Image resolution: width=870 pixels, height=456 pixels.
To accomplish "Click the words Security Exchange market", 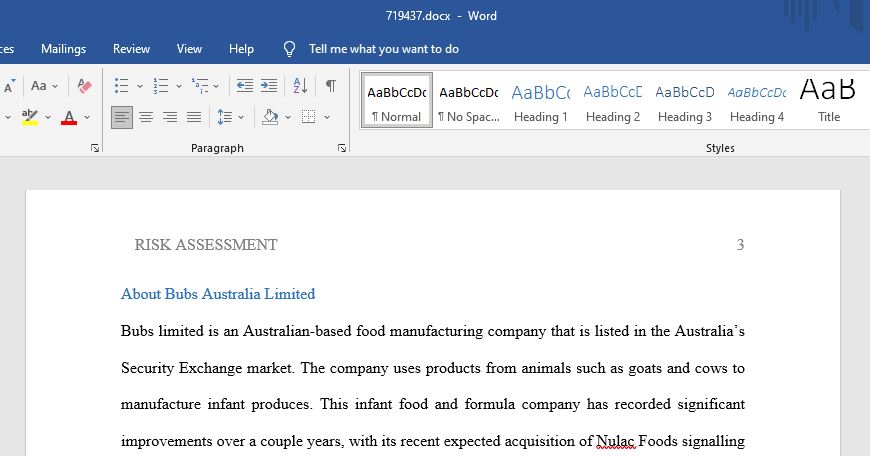I will [207, 368].
